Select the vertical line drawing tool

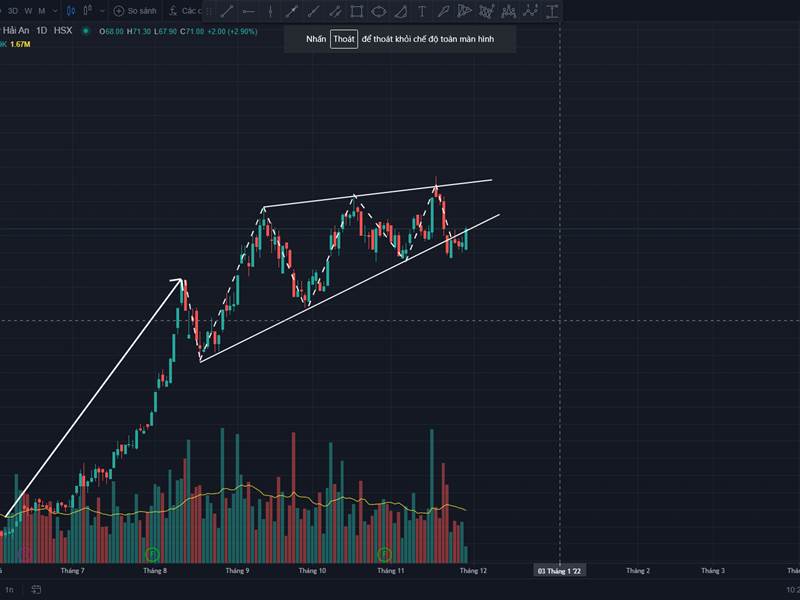click(270, 11)
